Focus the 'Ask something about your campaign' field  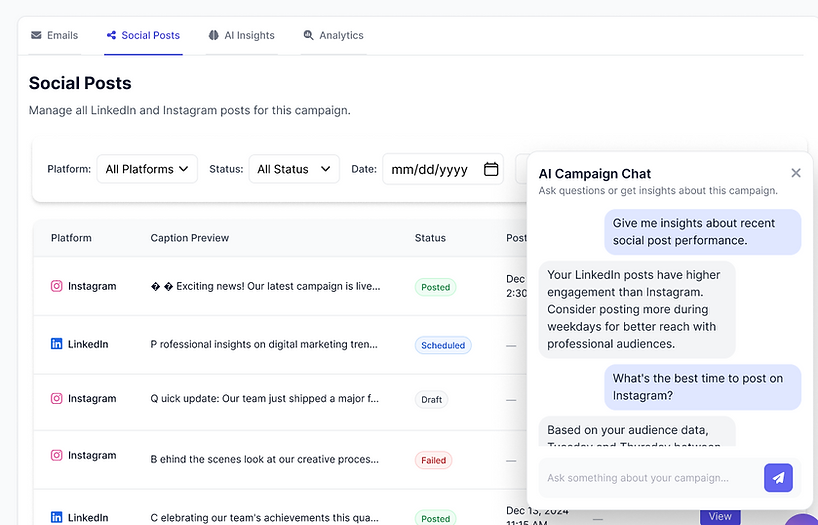[x=648, y=478]
